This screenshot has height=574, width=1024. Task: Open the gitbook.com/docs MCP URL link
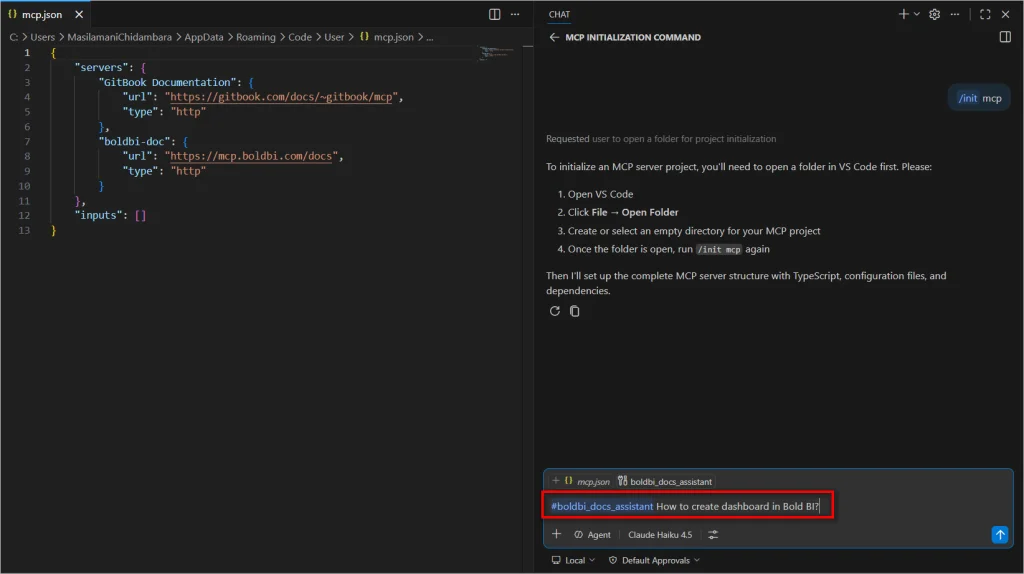pyautogui.click(x=281, y=97)
